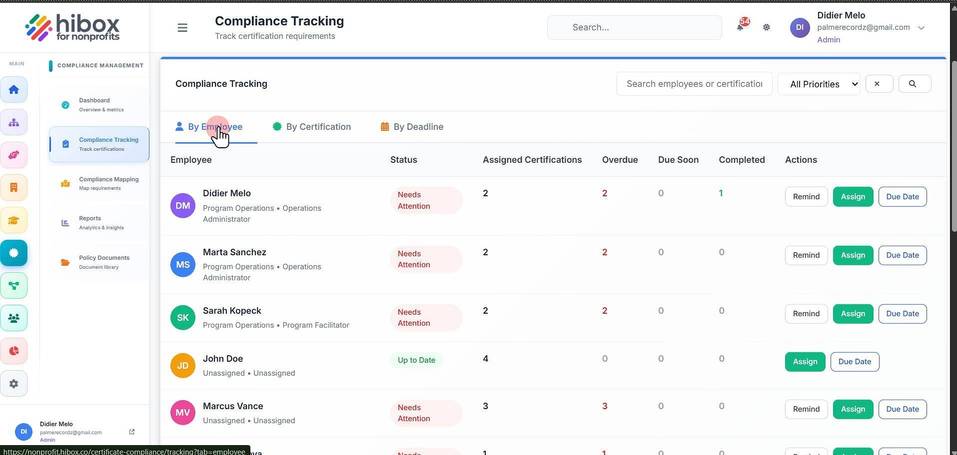The height and width of the screenshot is (455, 957).
Task: Click John Doe's Up to Date status
Action: 417,360
